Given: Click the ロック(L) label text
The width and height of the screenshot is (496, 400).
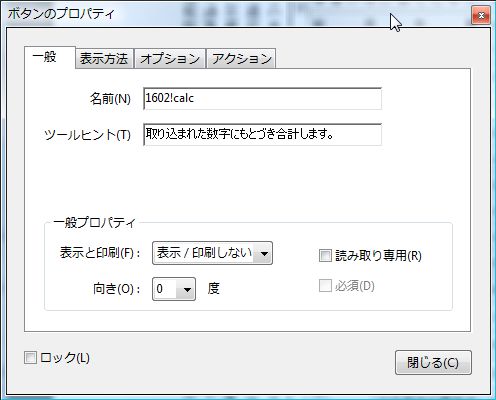Looking at the screenshot, I should [x=65, y=358].
